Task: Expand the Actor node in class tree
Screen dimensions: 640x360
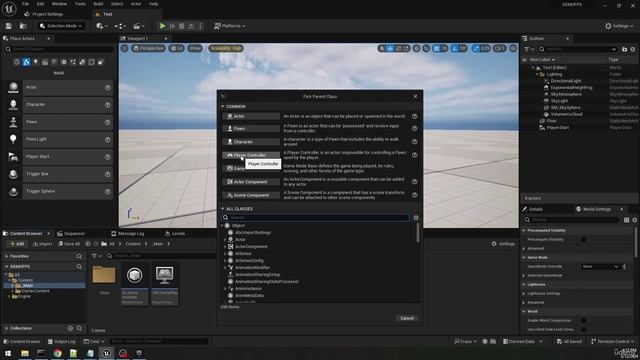Action: pyautogui.click(x=225, y=240)
